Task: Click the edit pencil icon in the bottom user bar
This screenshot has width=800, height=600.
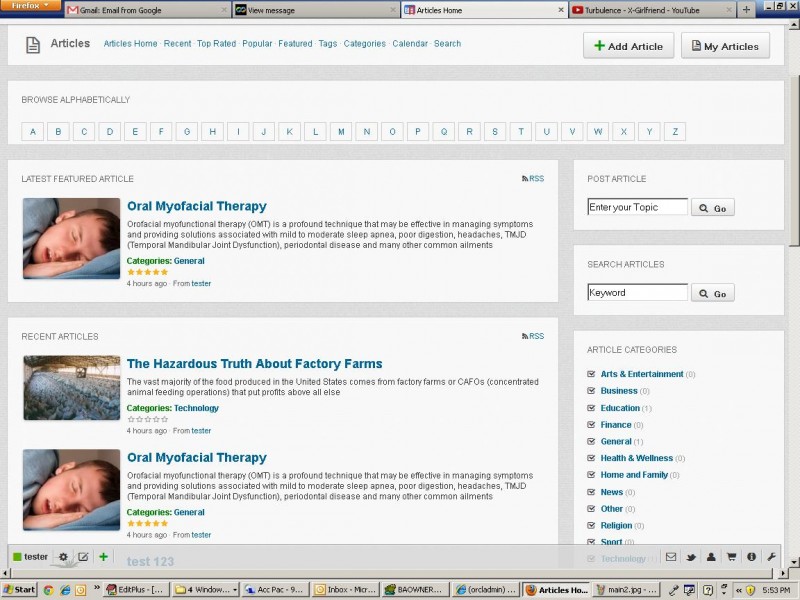Action: [x=83, y=557]
